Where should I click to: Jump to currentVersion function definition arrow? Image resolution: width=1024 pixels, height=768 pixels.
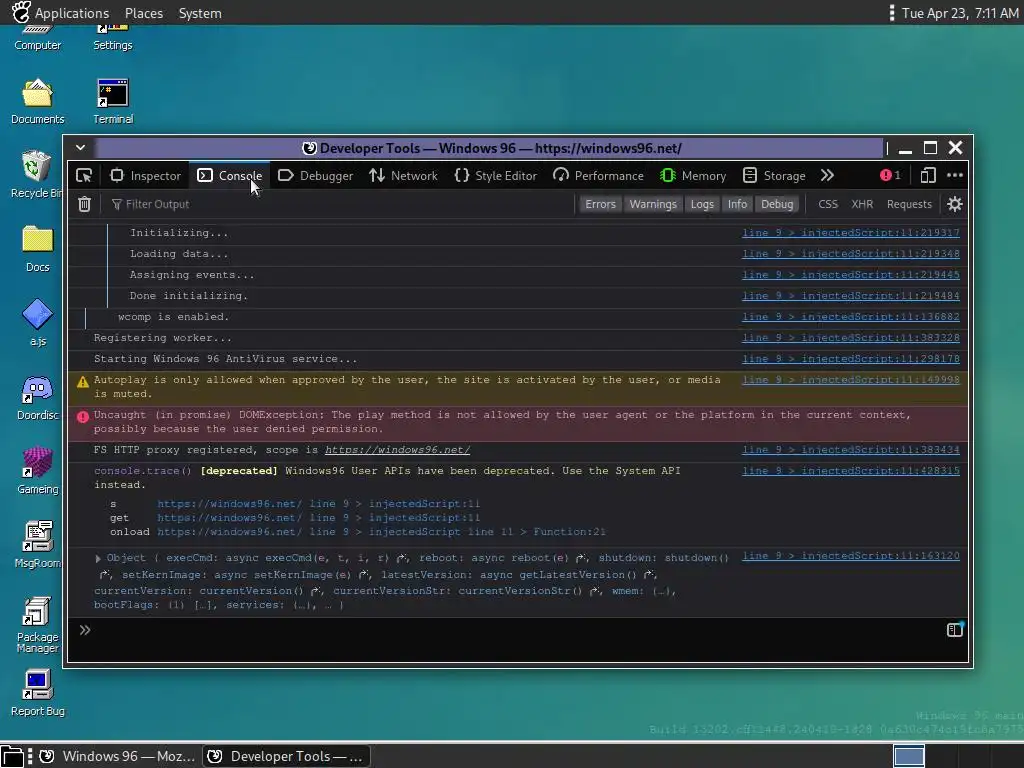click(316, 591)
